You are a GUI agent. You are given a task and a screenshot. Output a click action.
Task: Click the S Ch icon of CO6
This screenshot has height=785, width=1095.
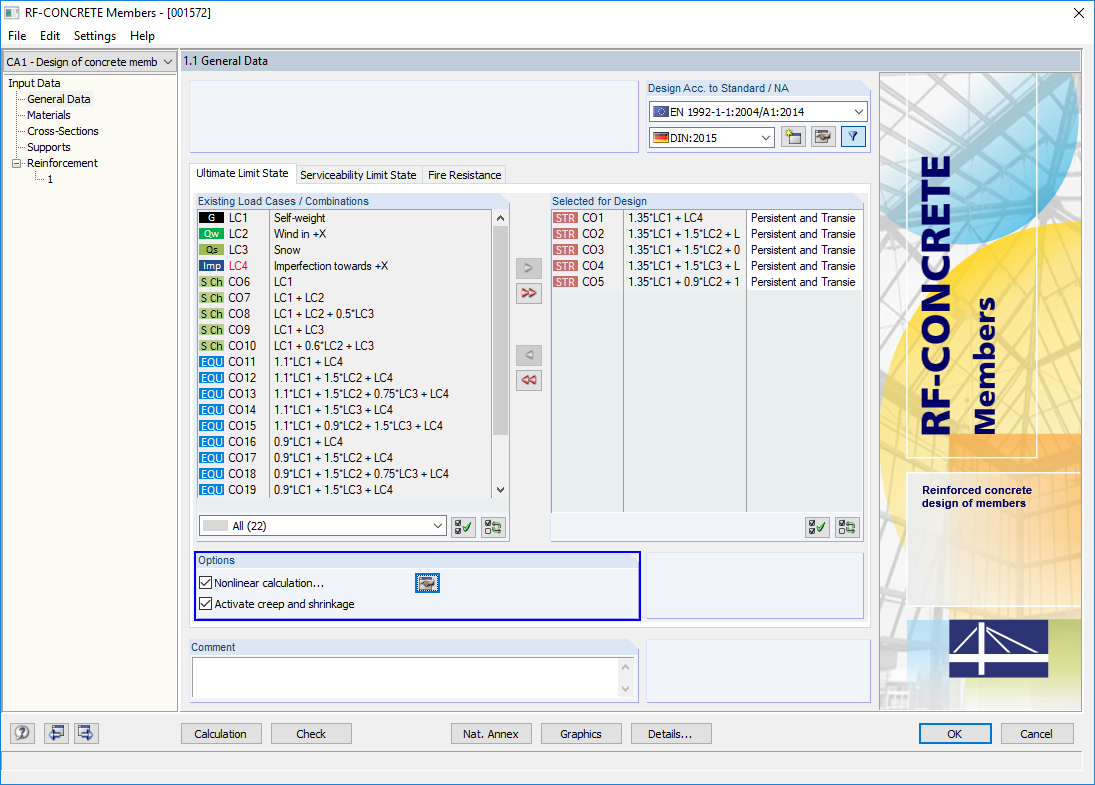pyautogui.click(x=211, y=282)
